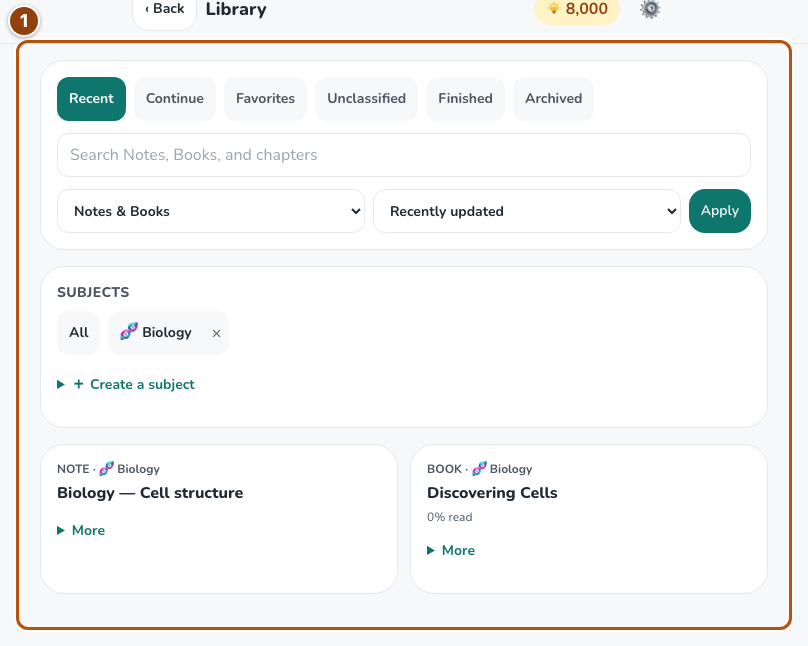Image resolution: width=808 pixels, height=646 pixels.
Task: Click the NOTE · Biology label
Action: pyautogui.click(x=108, y=469)
